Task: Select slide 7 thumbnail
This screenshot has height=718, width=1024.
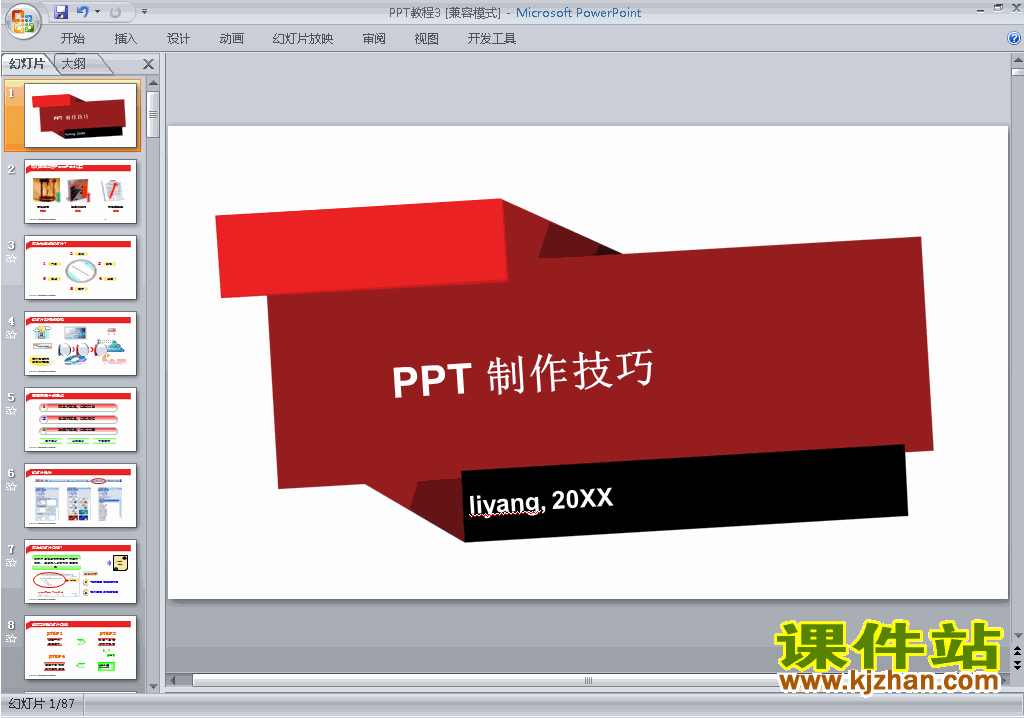Action: pyautogui.click(x=80, y=572)
